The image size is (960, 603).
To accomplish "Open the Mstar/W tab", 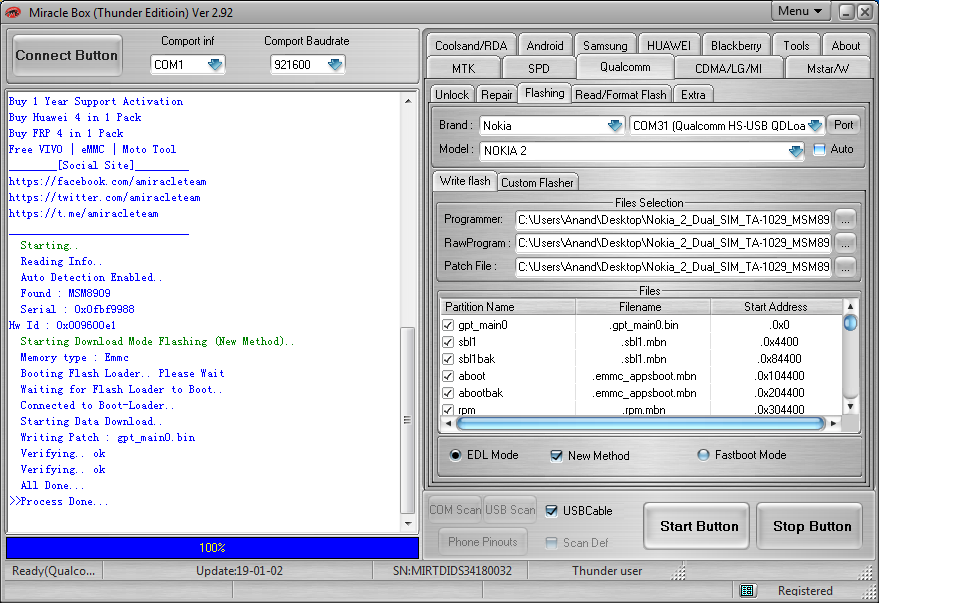I will 828,69.
